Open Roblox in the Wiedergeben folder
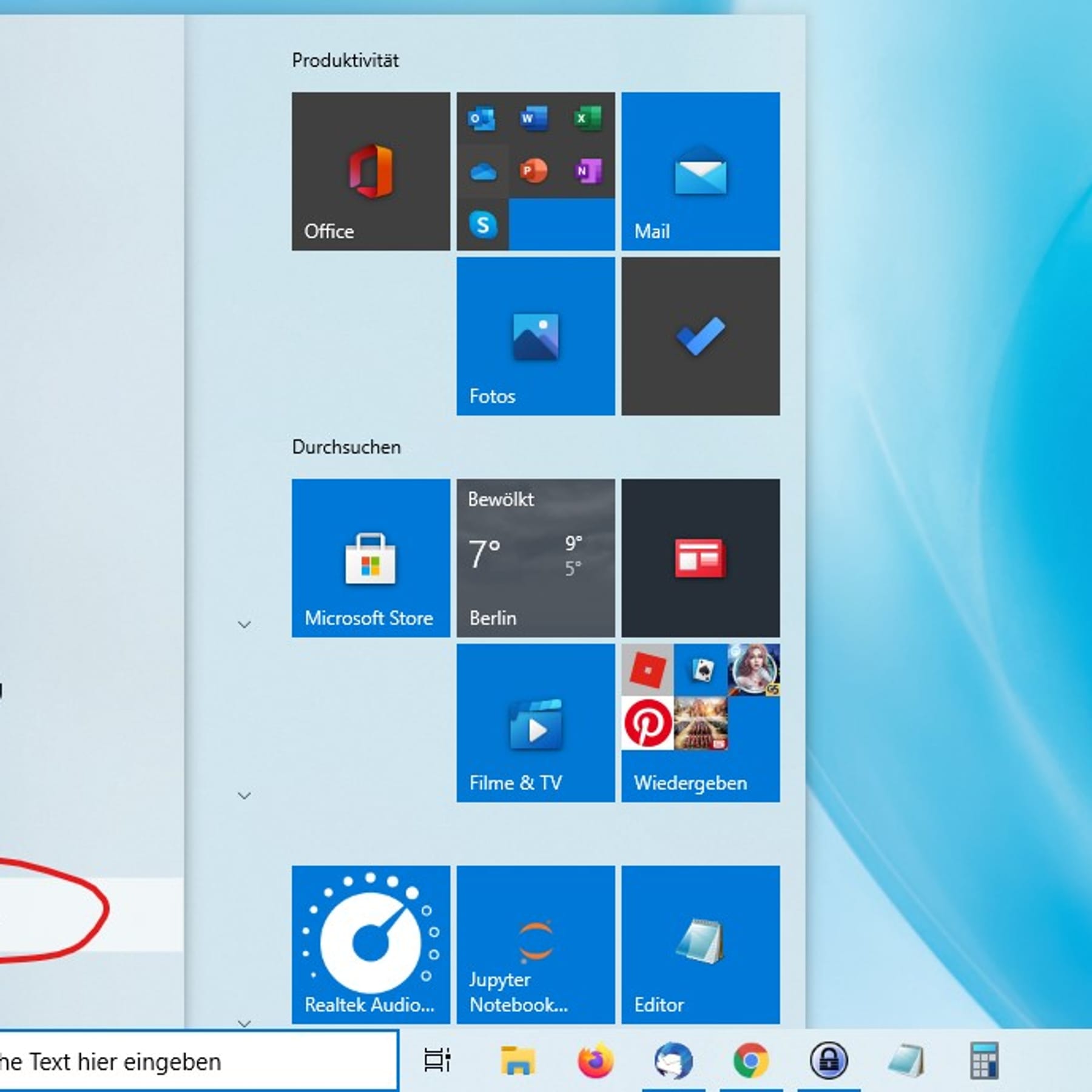Image resolution: width=1092 pixels, height=1092 pixels. (x=647, y=670)
